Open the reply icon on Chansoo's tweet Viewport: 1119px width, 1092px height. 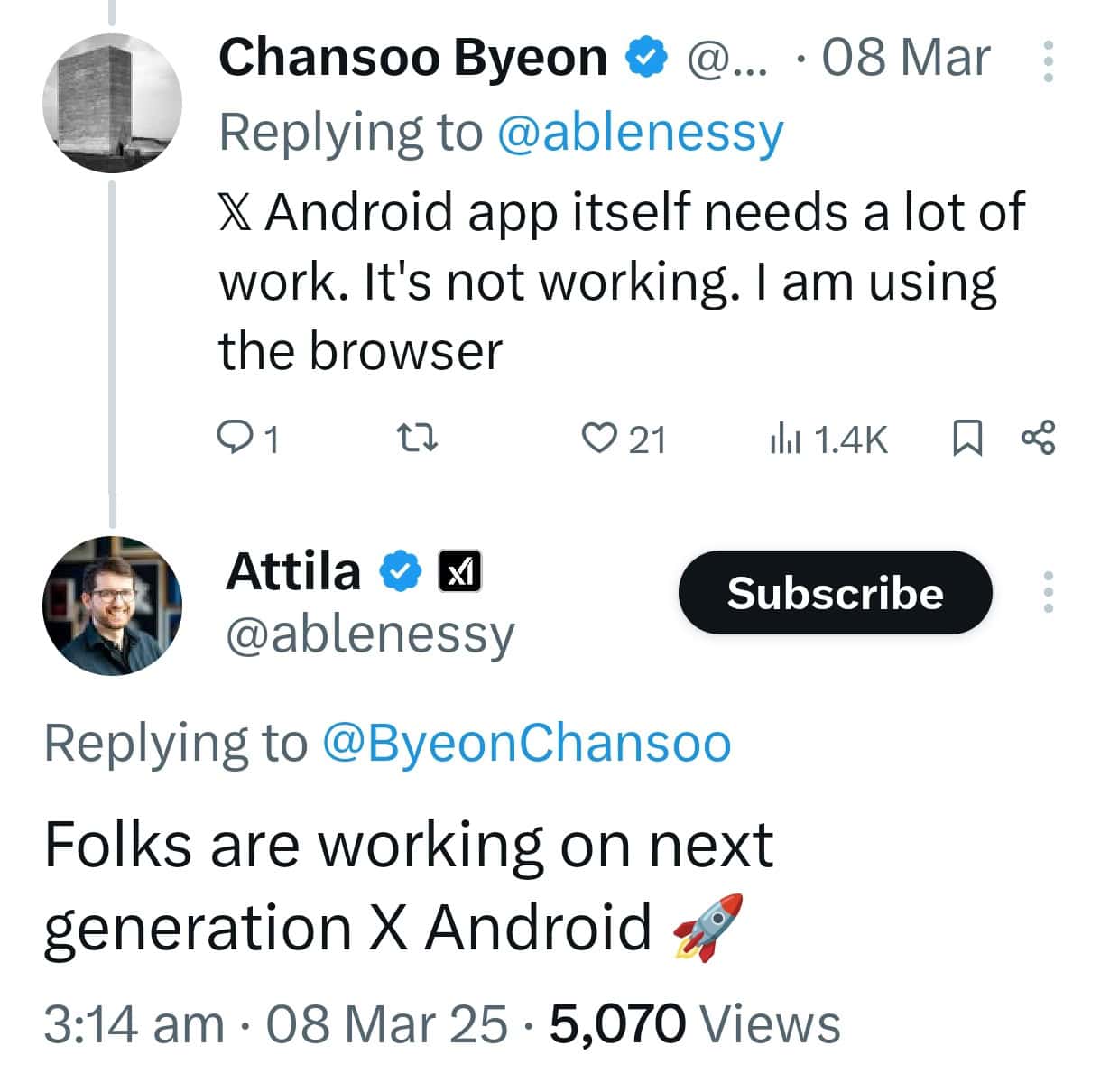point(239,440)
